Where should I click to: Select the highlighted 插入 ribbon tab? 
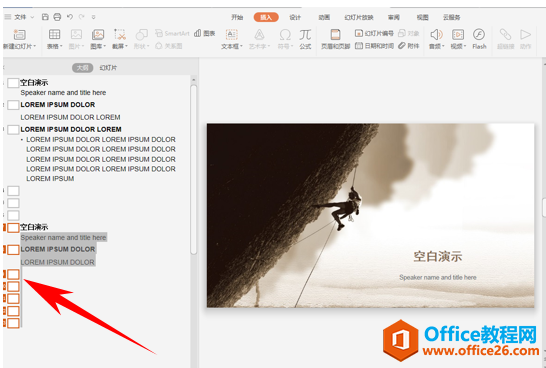tap(266, 17)
